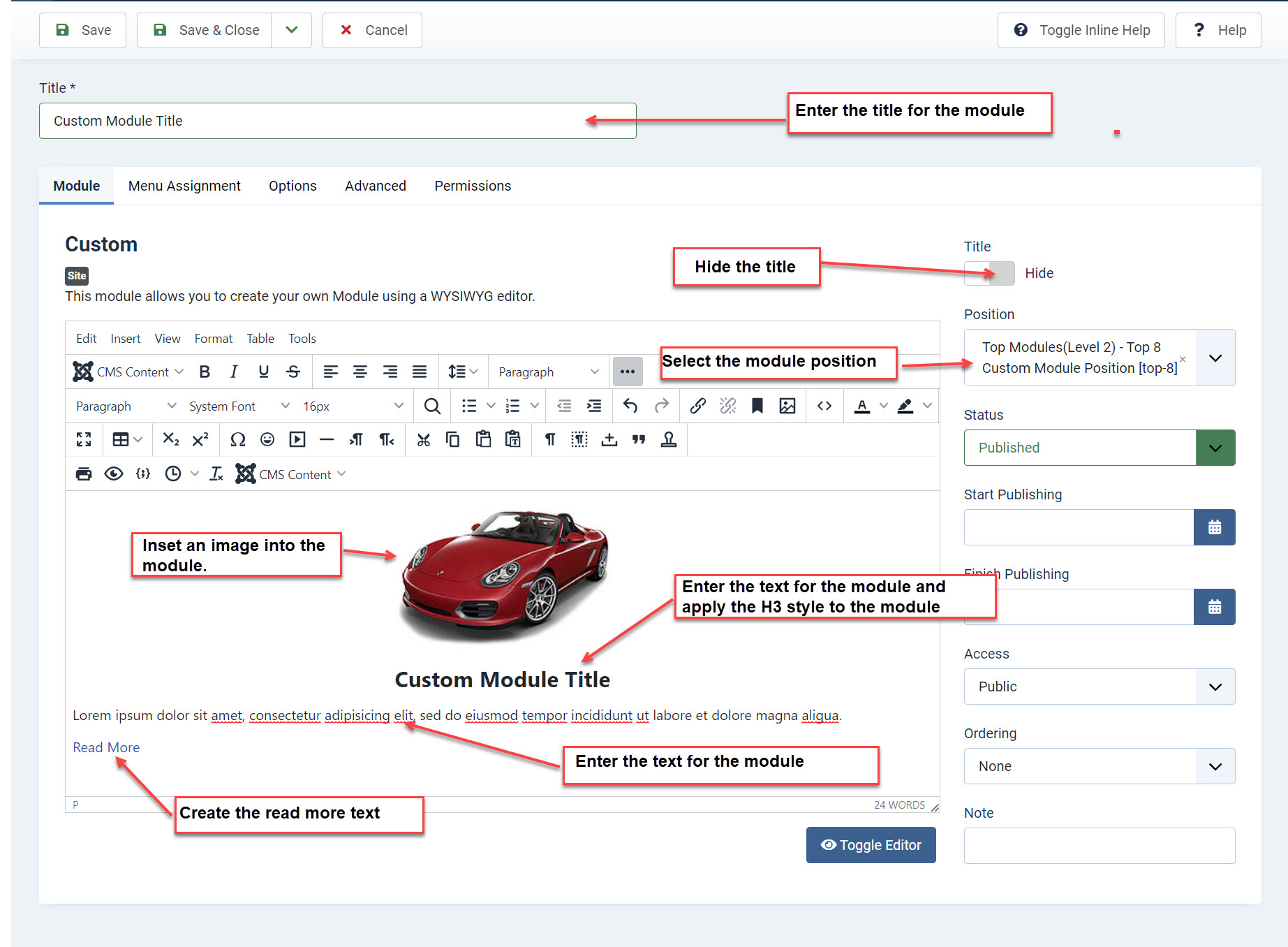The image size is (1288, 947).
Task: Toggle the Title Hide switch
Action: click(x=989, y=273)
